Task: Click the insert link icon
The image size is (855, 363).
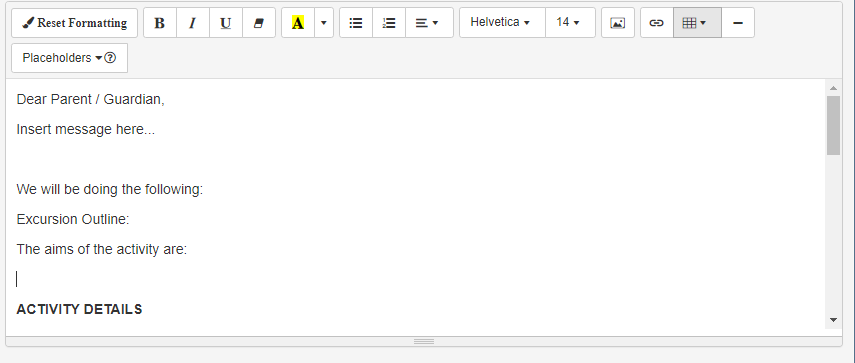Action: pos(657,23)
